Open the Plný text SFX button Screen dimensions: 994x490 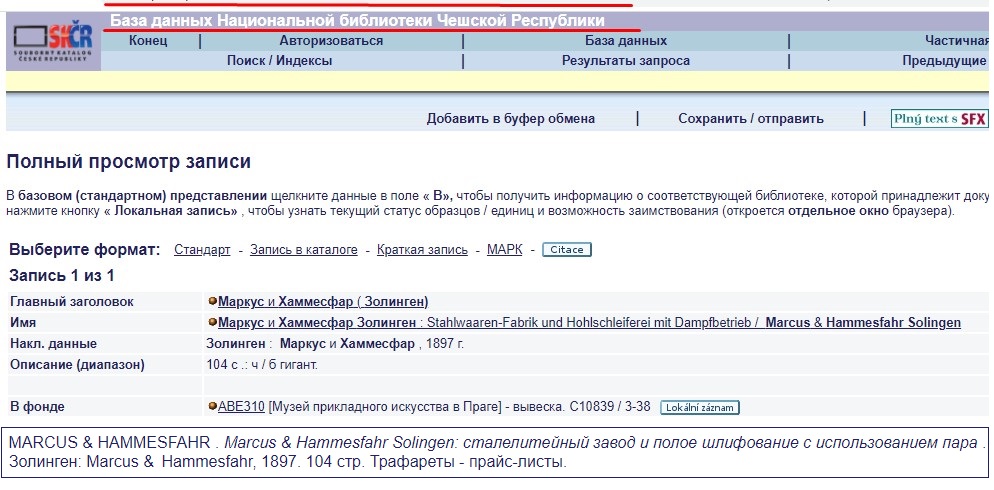939,119
